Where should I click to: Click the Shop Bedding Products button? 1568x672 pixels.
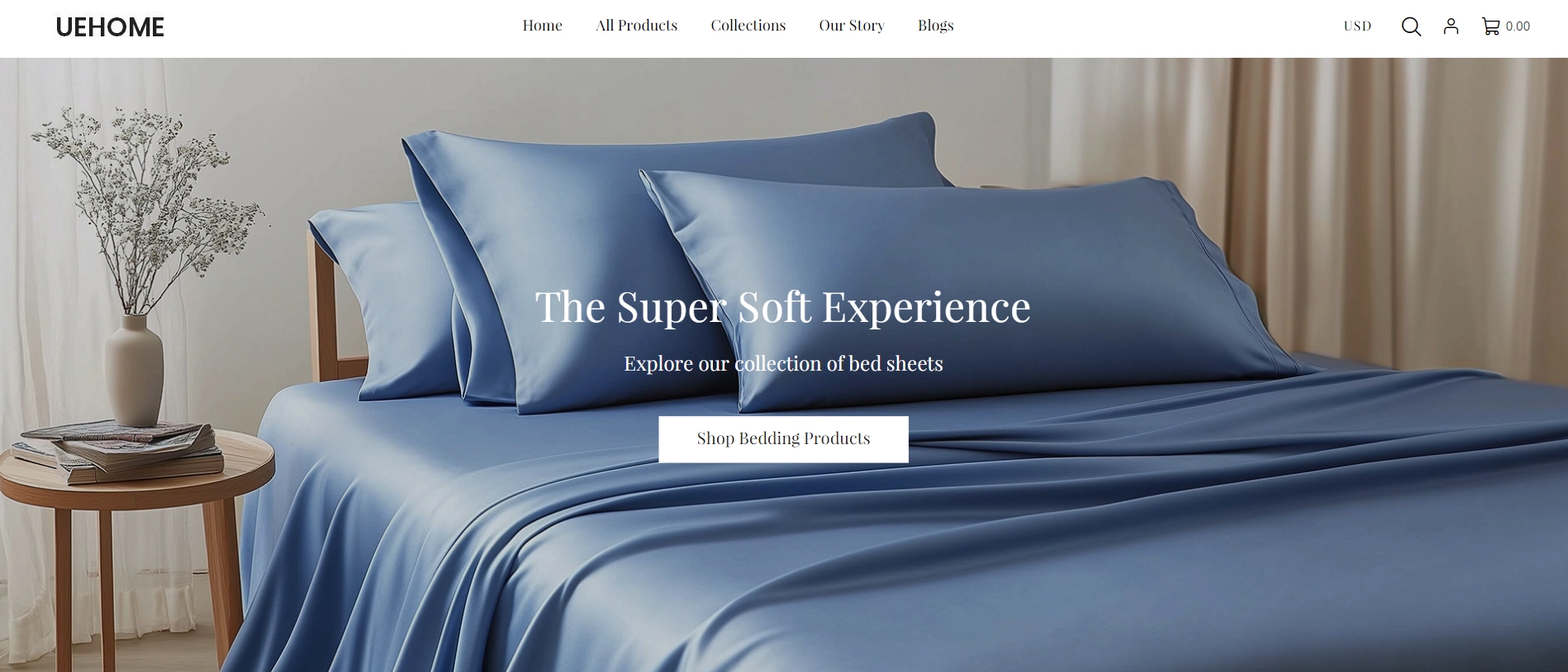(x=783, y=439)
